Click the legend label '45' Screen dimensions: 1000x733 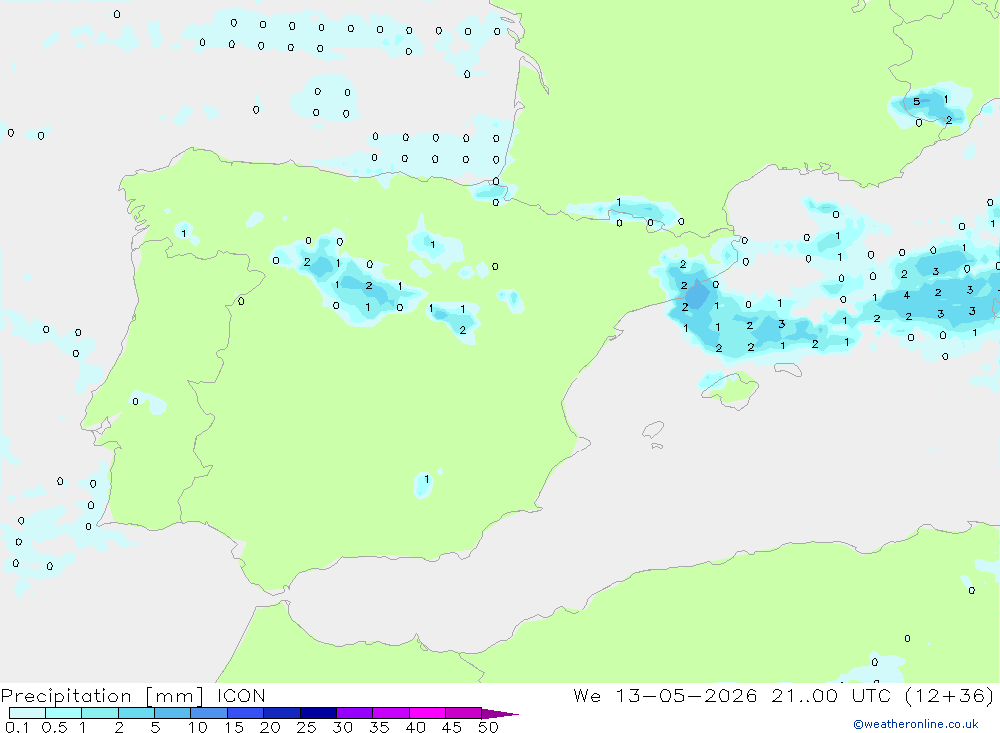click(452, 727)
